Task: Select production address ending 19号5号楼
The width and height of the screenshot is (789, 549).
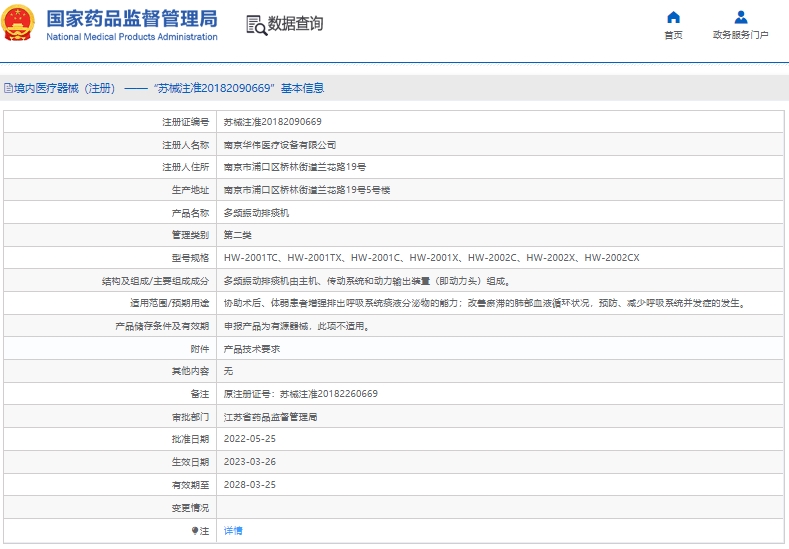Action: click(x=307, y=190)
